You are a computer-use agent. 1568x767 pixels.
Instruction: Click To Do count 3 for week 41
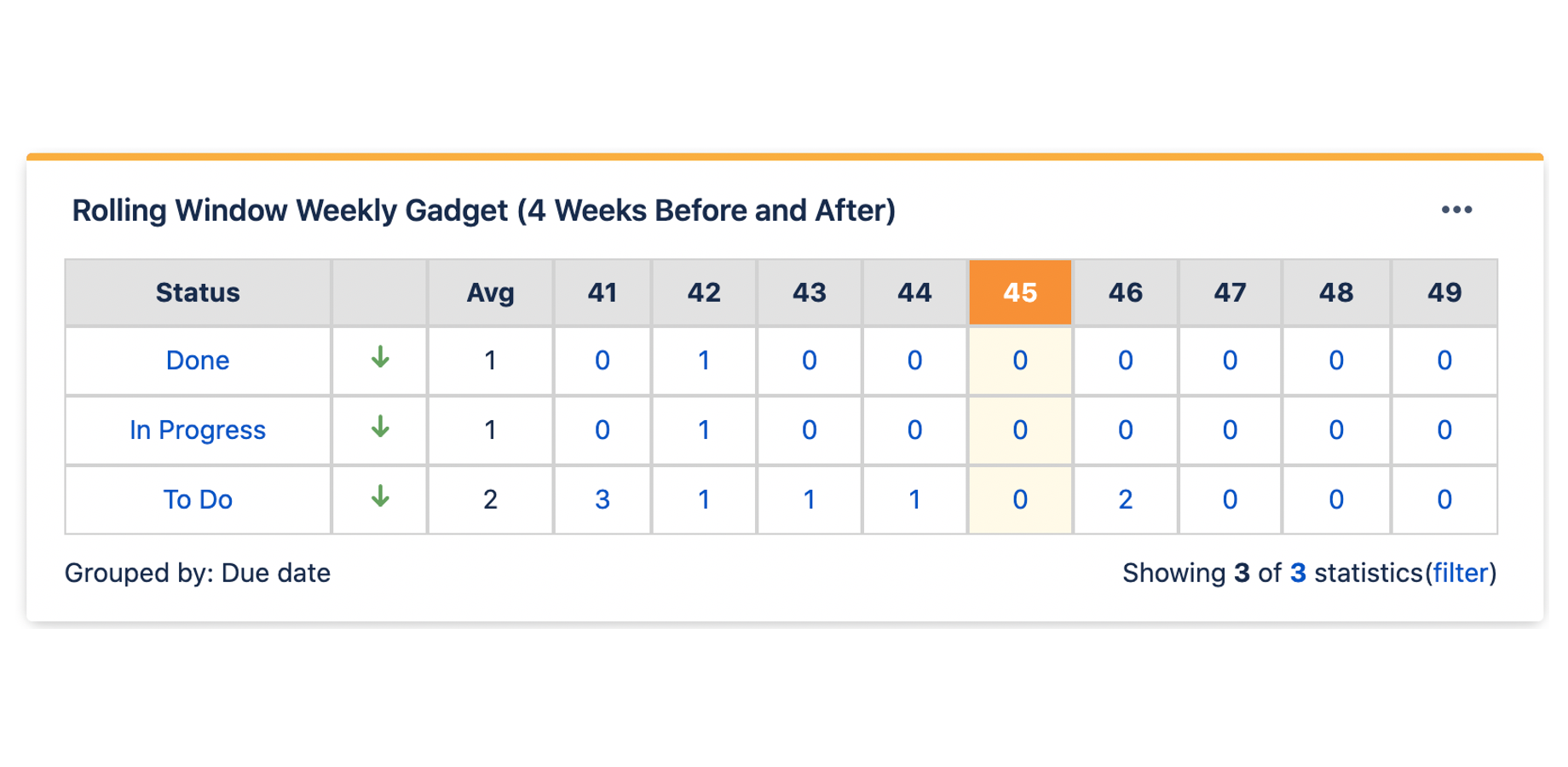coord(602,499)
